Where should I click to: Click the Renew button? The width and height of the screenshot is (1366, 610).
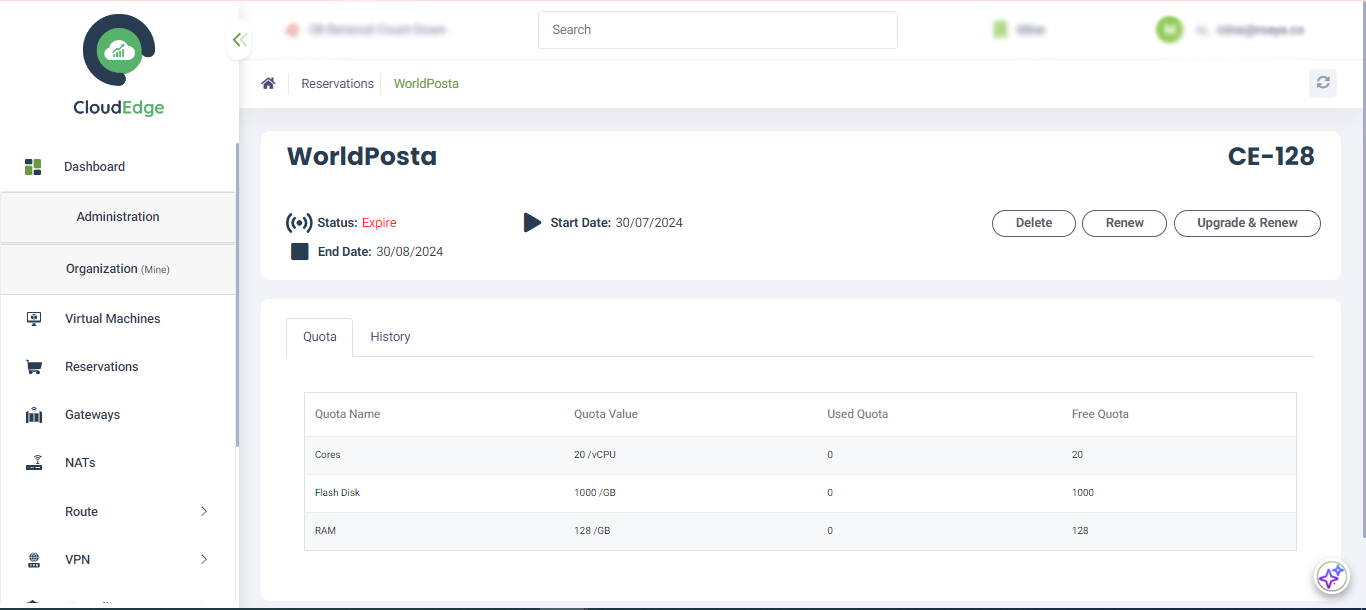[x=1125, y=223]
